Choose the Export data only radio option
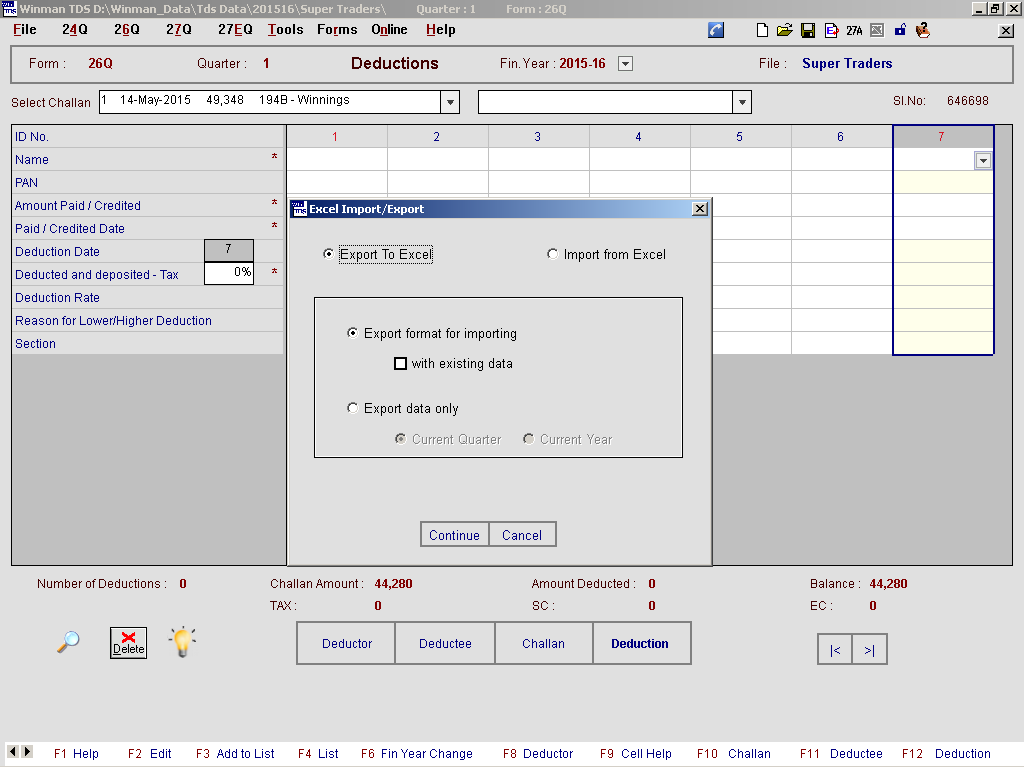 (x=353, y=408)
